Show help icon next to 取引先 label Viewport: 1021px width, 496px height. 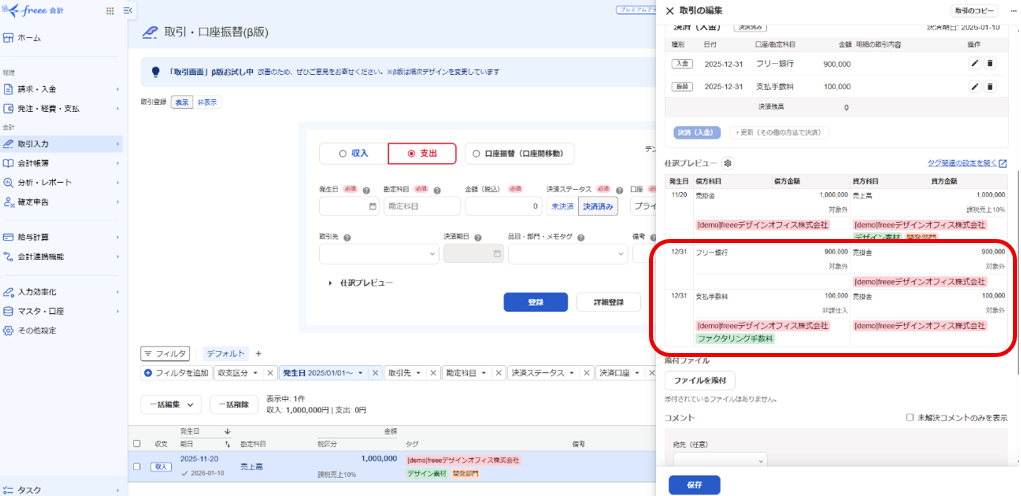coord(347,238)
